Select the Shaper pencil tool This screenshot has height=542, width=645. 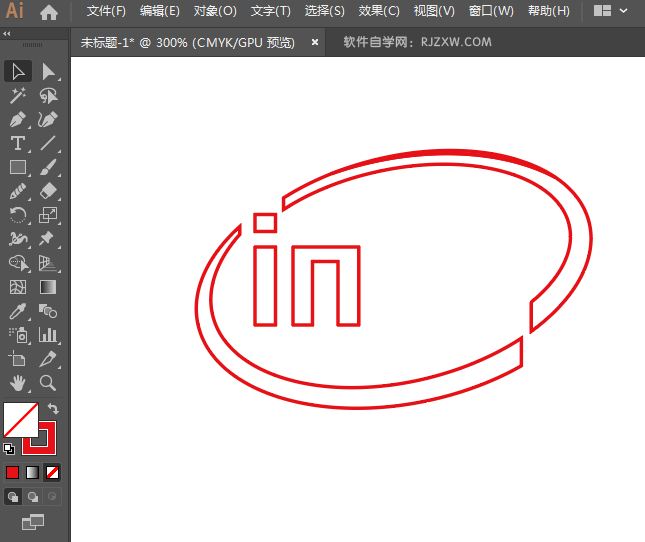18,191
